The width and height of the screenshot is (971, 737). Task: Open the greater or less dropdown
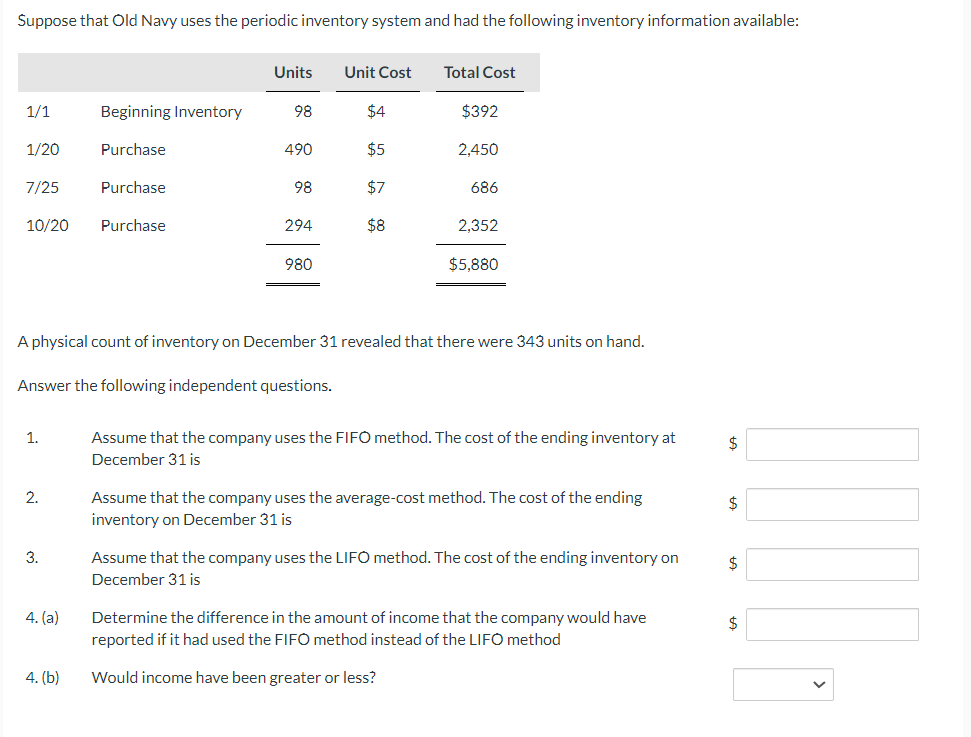click(x=783, y=684)
